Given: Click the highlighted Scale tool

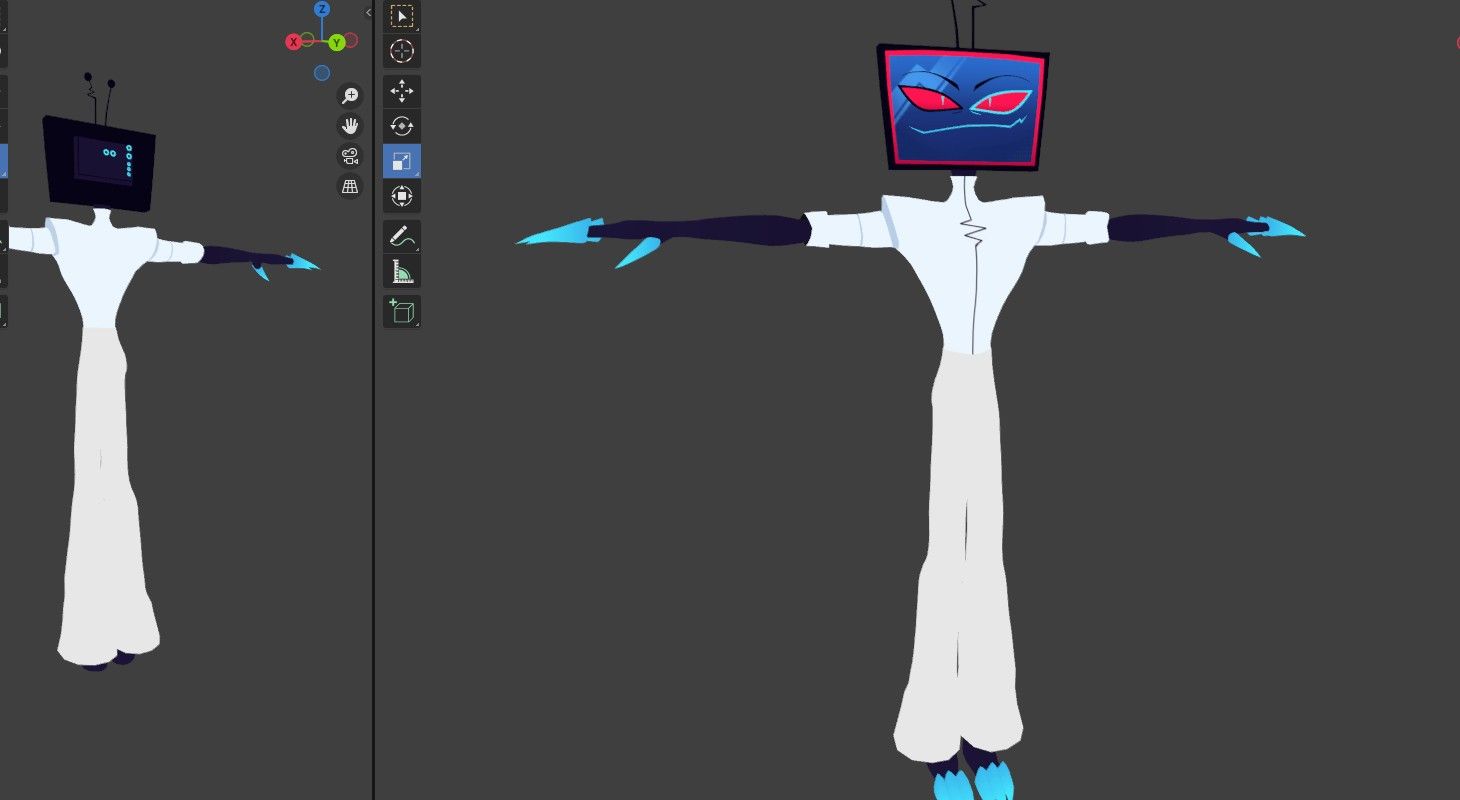Looking at the screenshot, I should point(402,161).
